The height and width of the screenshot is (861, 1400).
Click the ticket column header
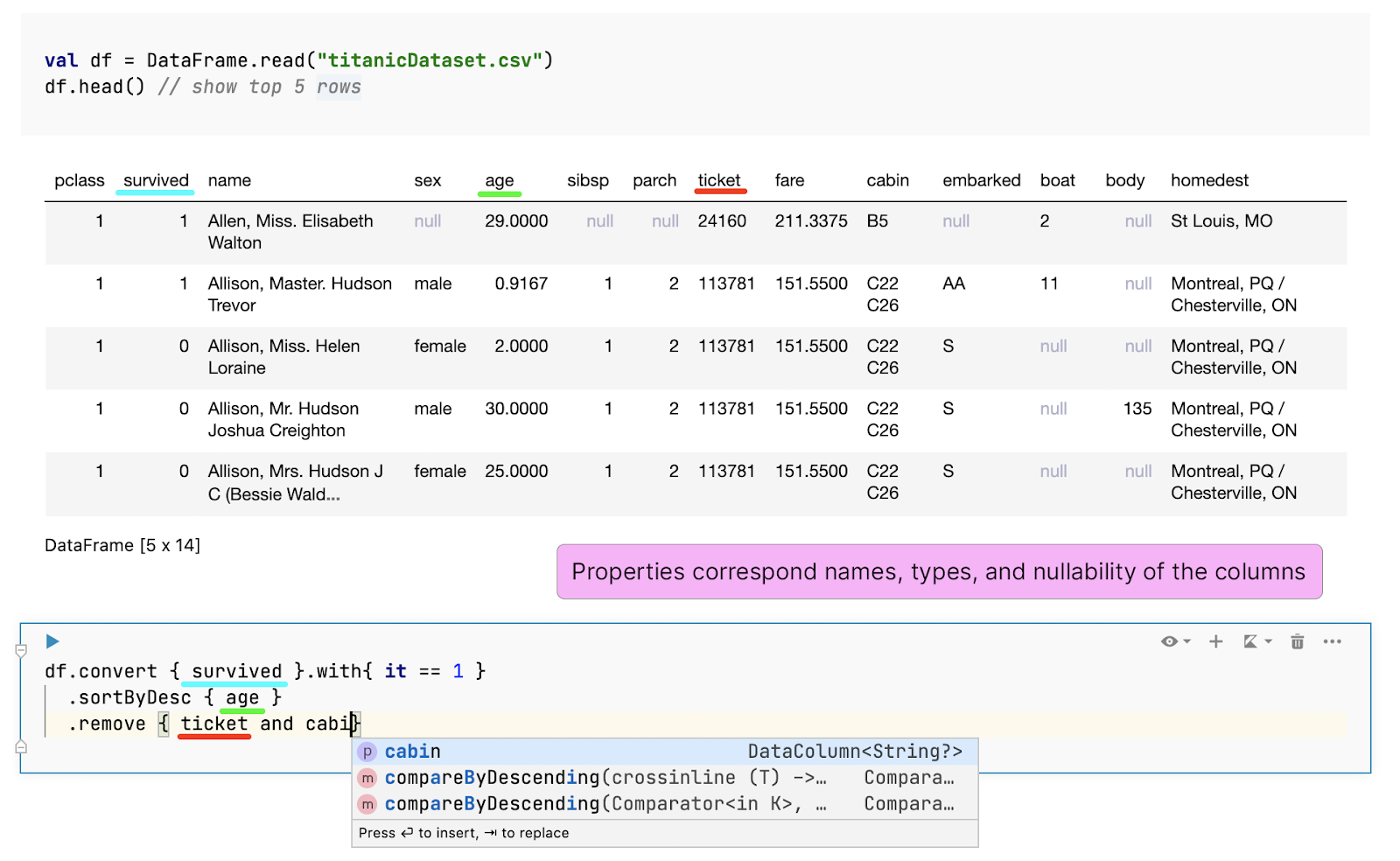(x=719, y=180)
